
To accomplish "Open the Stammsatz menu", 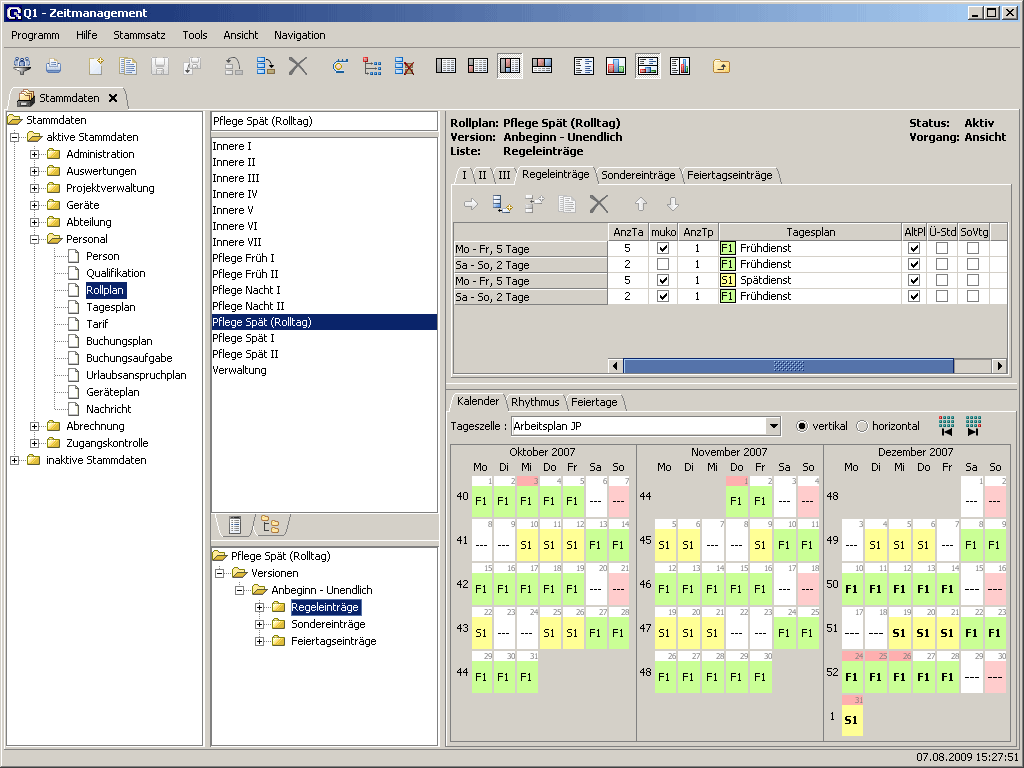I will pos(139,35).
